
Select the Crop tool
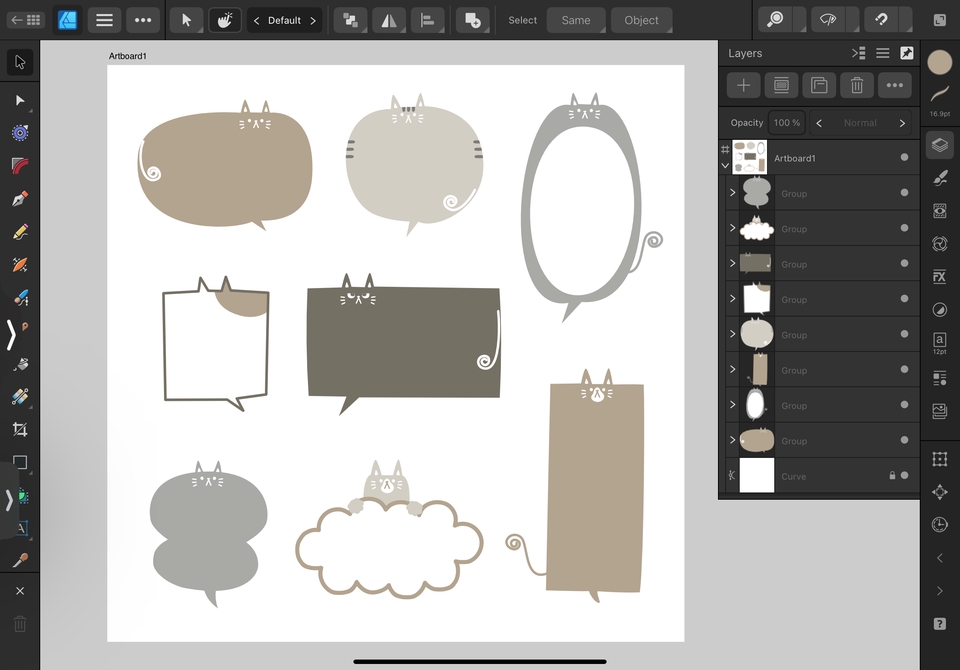click(x=20, y=429)
